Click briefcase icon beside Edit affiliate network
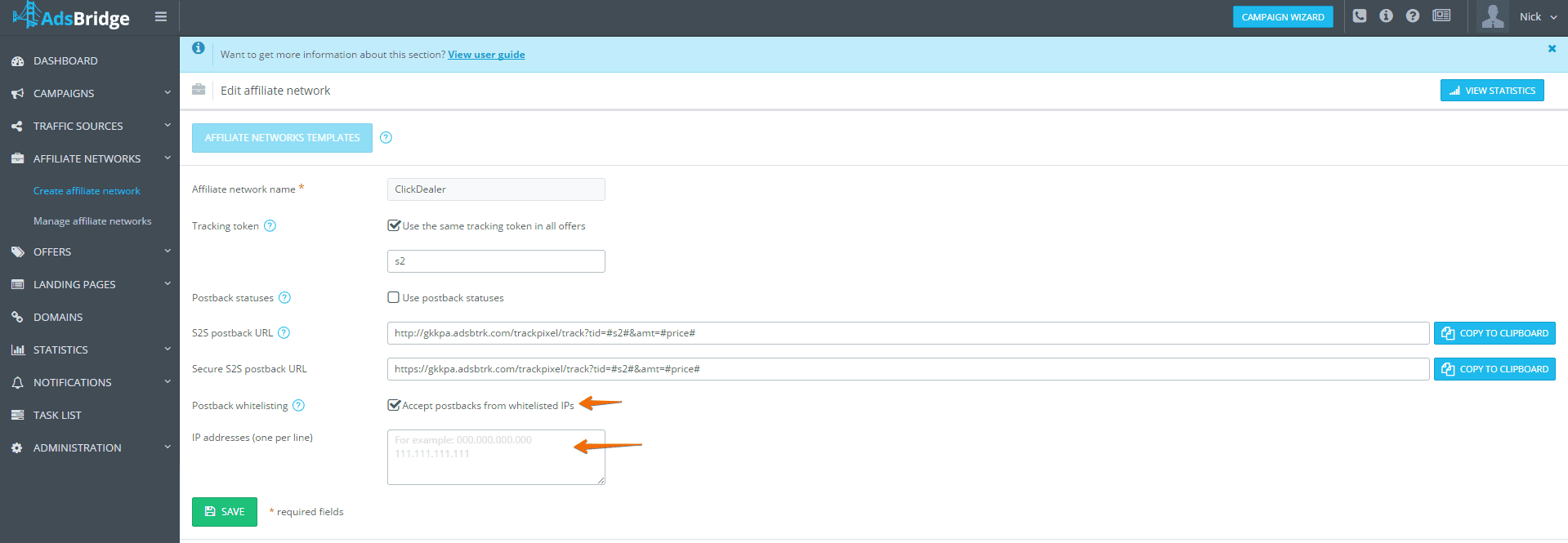This screenshot has height=543, width=1568. 199,90
